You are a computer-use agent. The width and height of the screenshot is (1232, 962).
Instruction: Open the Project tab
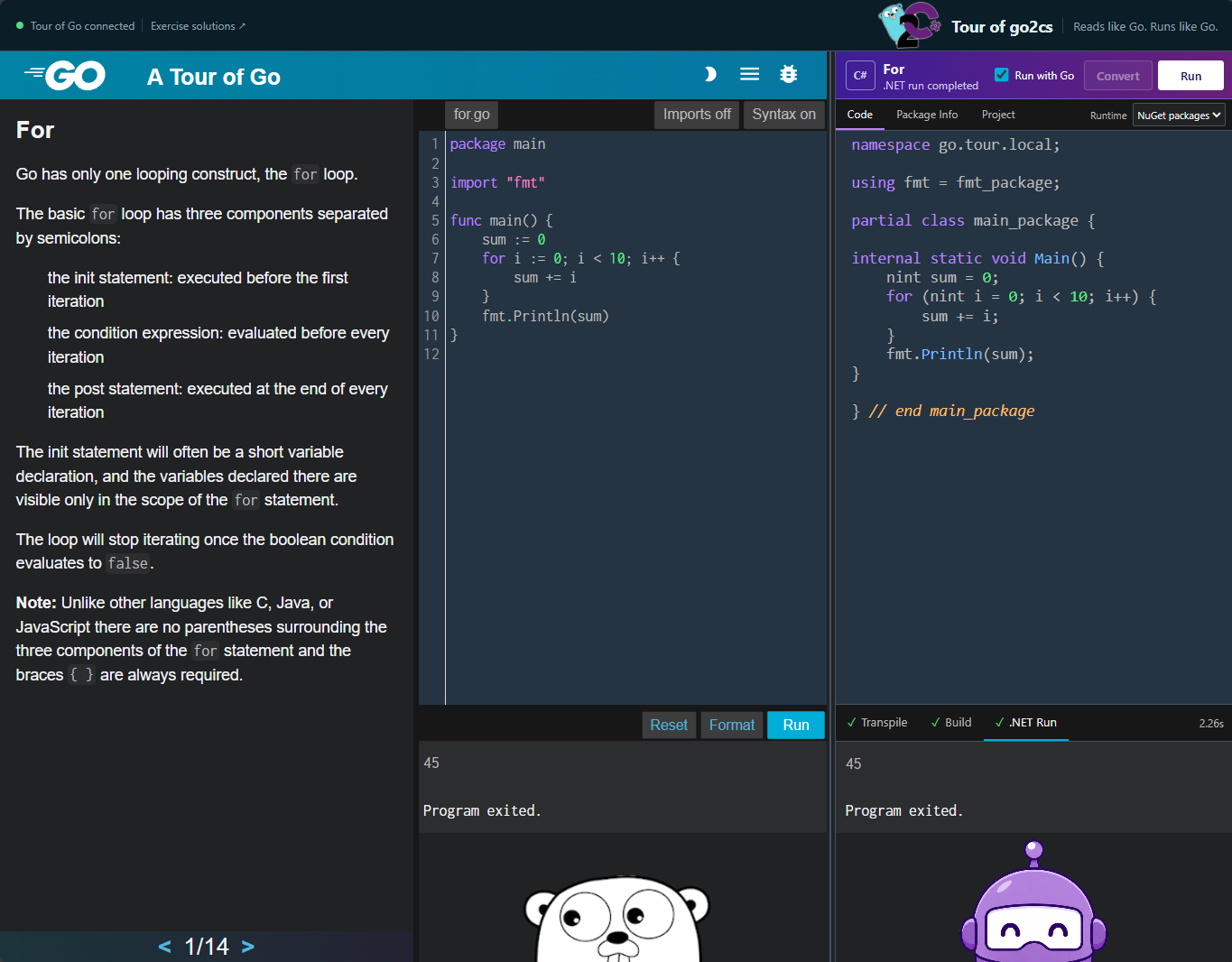pyautogui.click(x=998, y=115)
